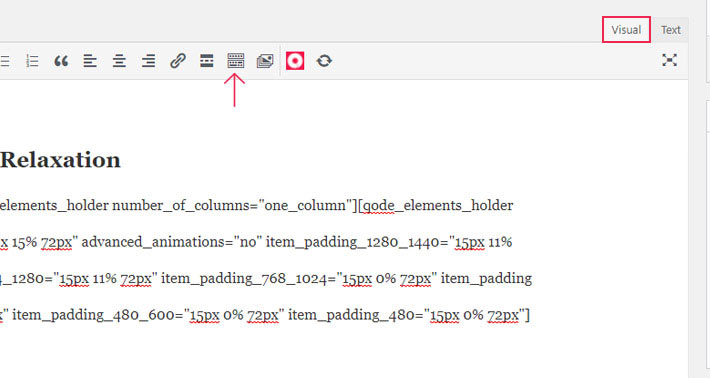Click the numbered list icon
Image resolution: width=710 pixels, height=378 pixels.
[x=32, y=61]
